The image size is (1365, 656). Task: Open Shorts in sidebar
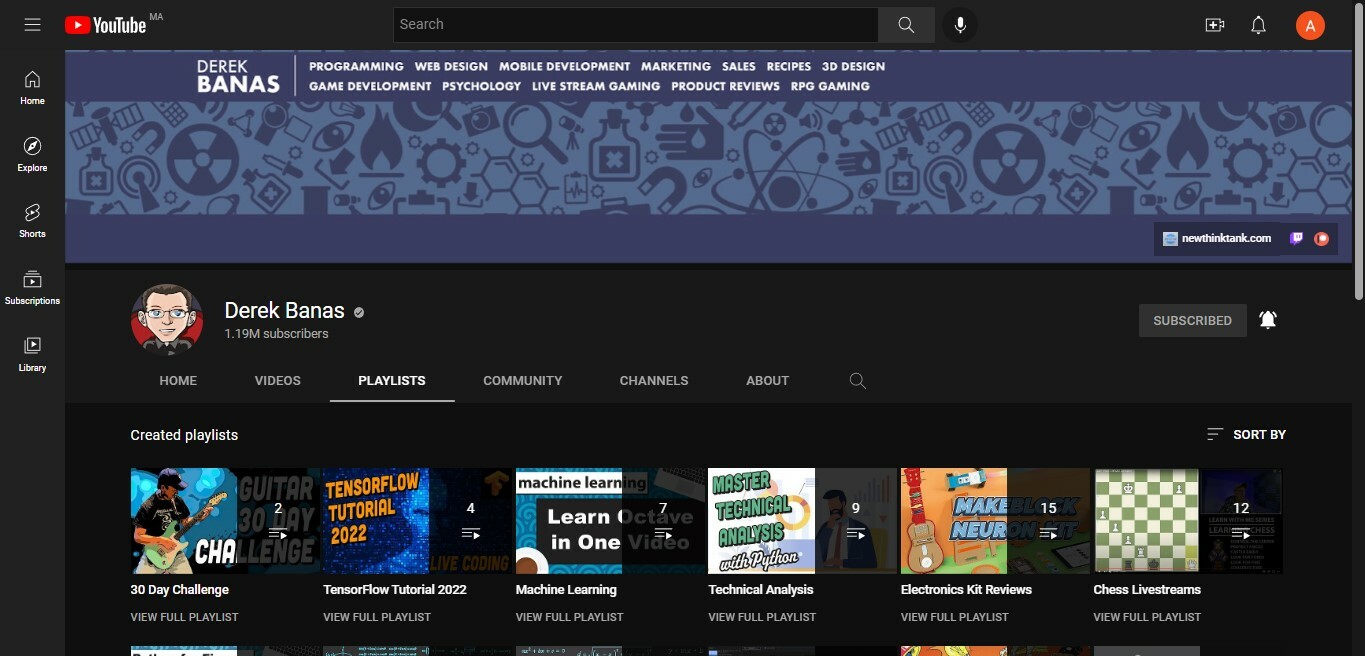32,221
